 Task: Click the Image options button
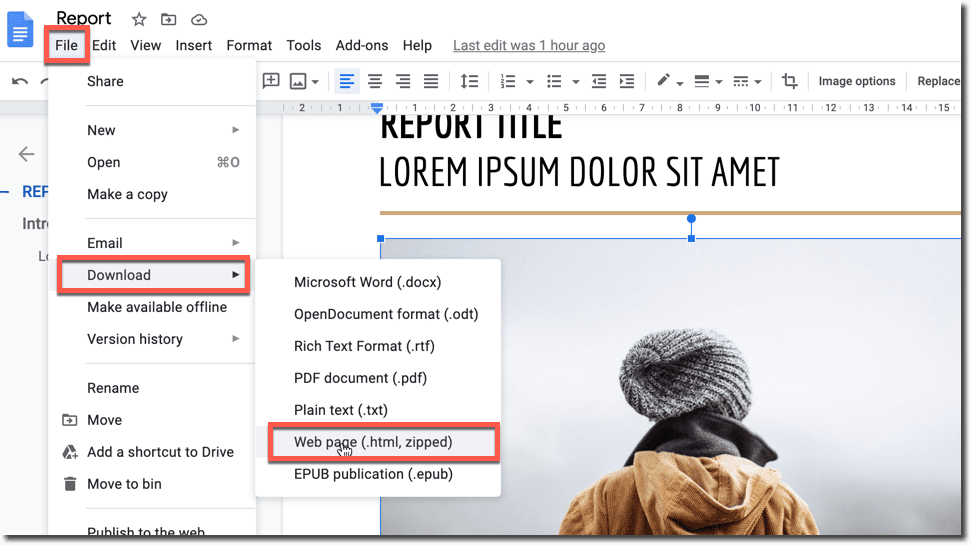pyautogui.click(x=856, y=81)
